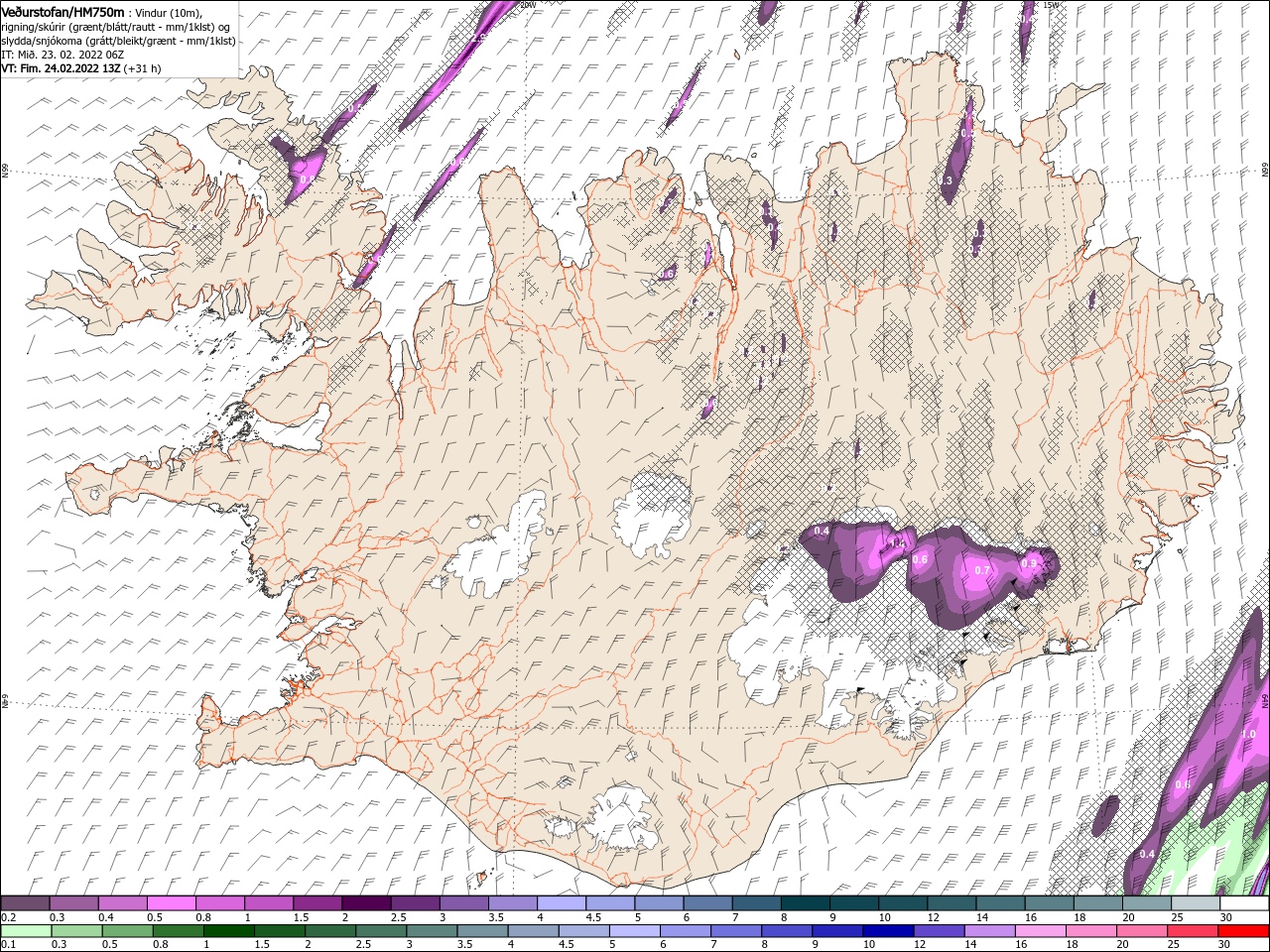1270x952 pixels.
Task: Pick the 12 violet swatch in the lower scale
Action: pos(940,930)
